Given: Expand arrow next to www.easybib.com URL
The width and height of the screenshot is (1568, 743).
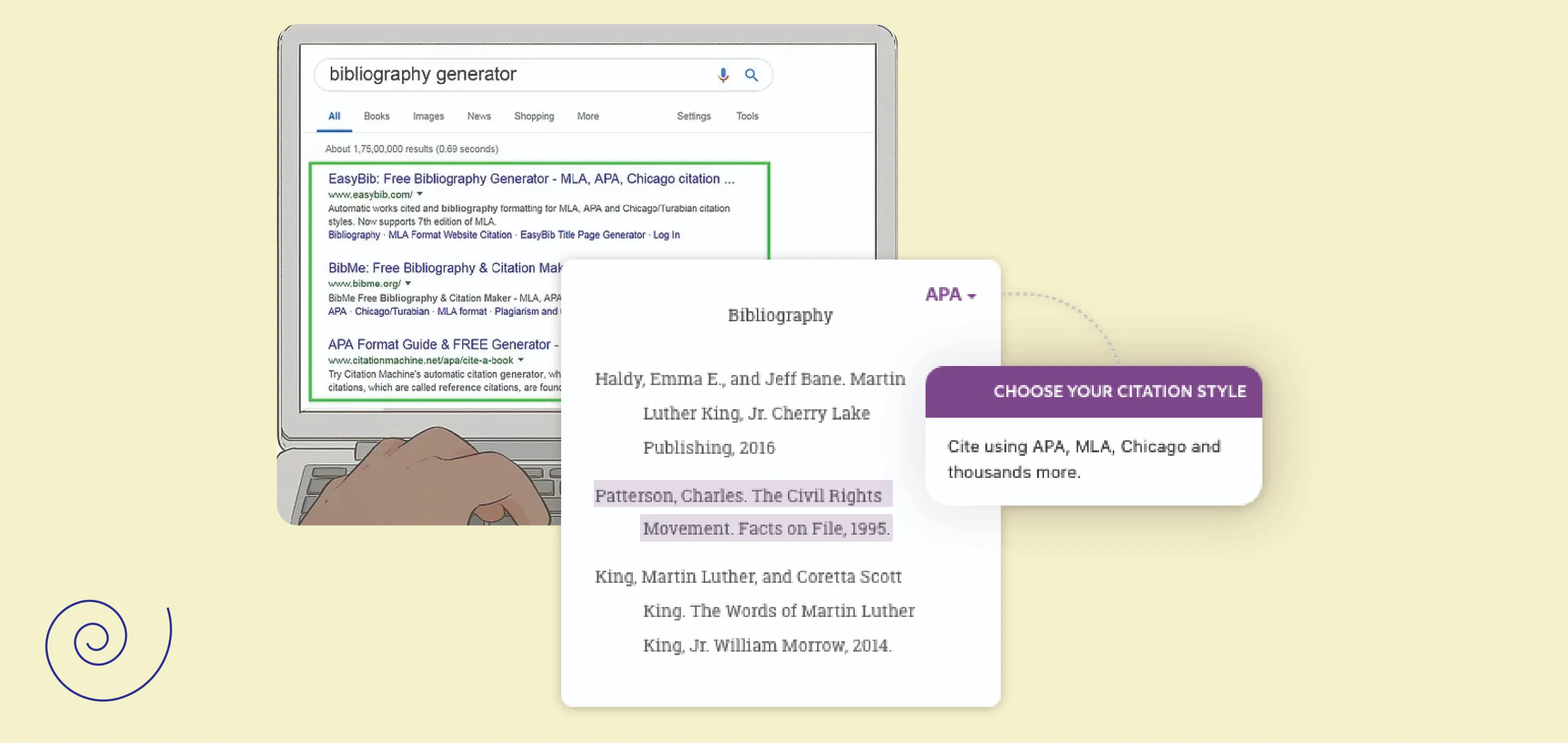Looking at the screenshot, I should [x=420, y=194].
